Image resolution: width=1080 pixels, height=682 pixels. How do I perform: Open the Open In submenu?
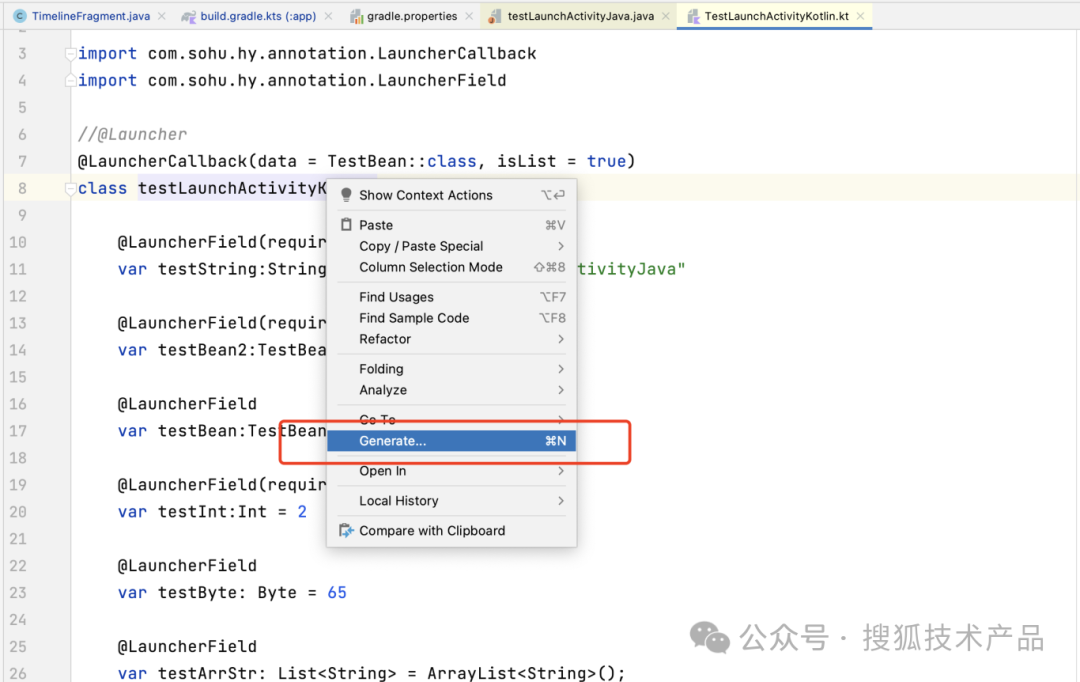pos(452,471)
